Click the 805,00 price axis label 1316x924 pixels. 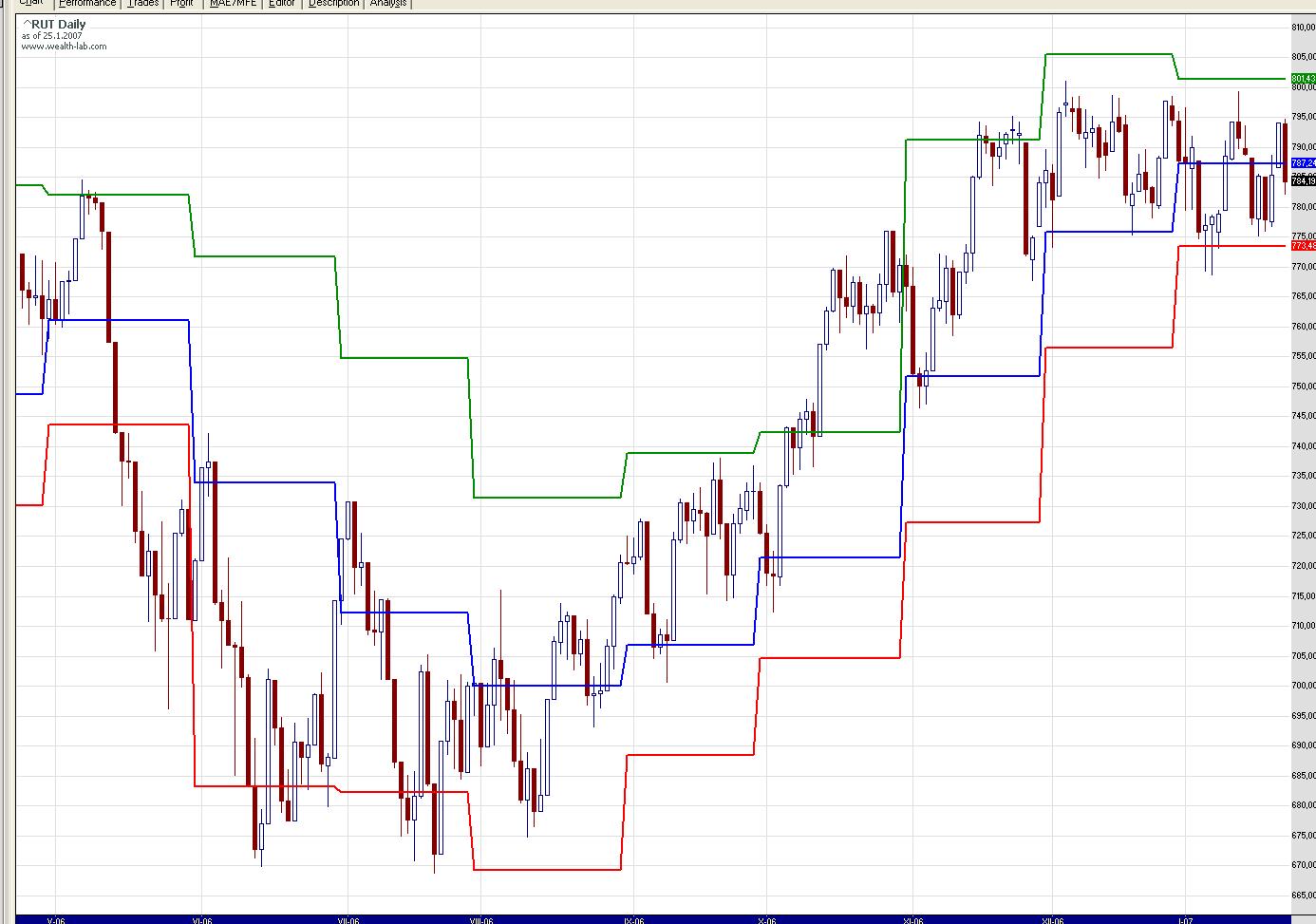click(1304, 57)
